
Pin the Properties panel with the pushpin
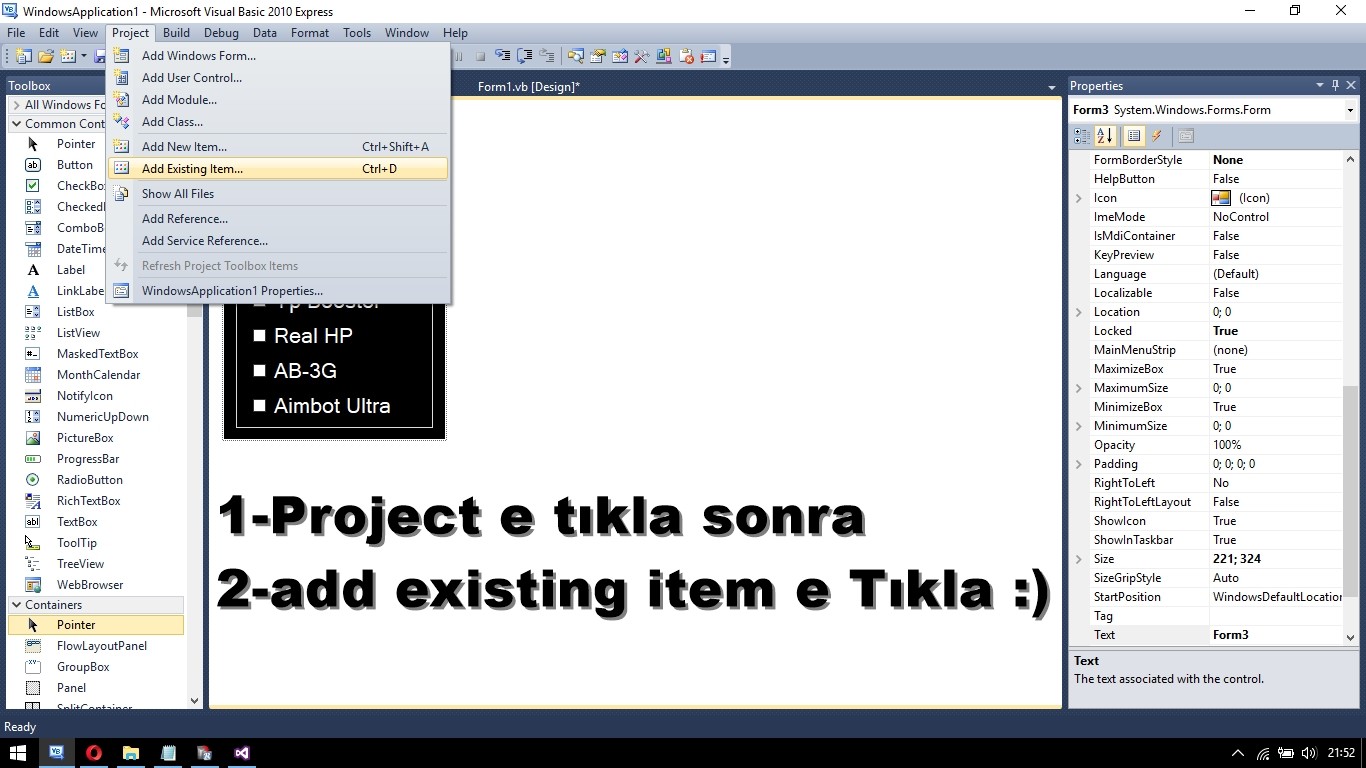(1335, 86)
